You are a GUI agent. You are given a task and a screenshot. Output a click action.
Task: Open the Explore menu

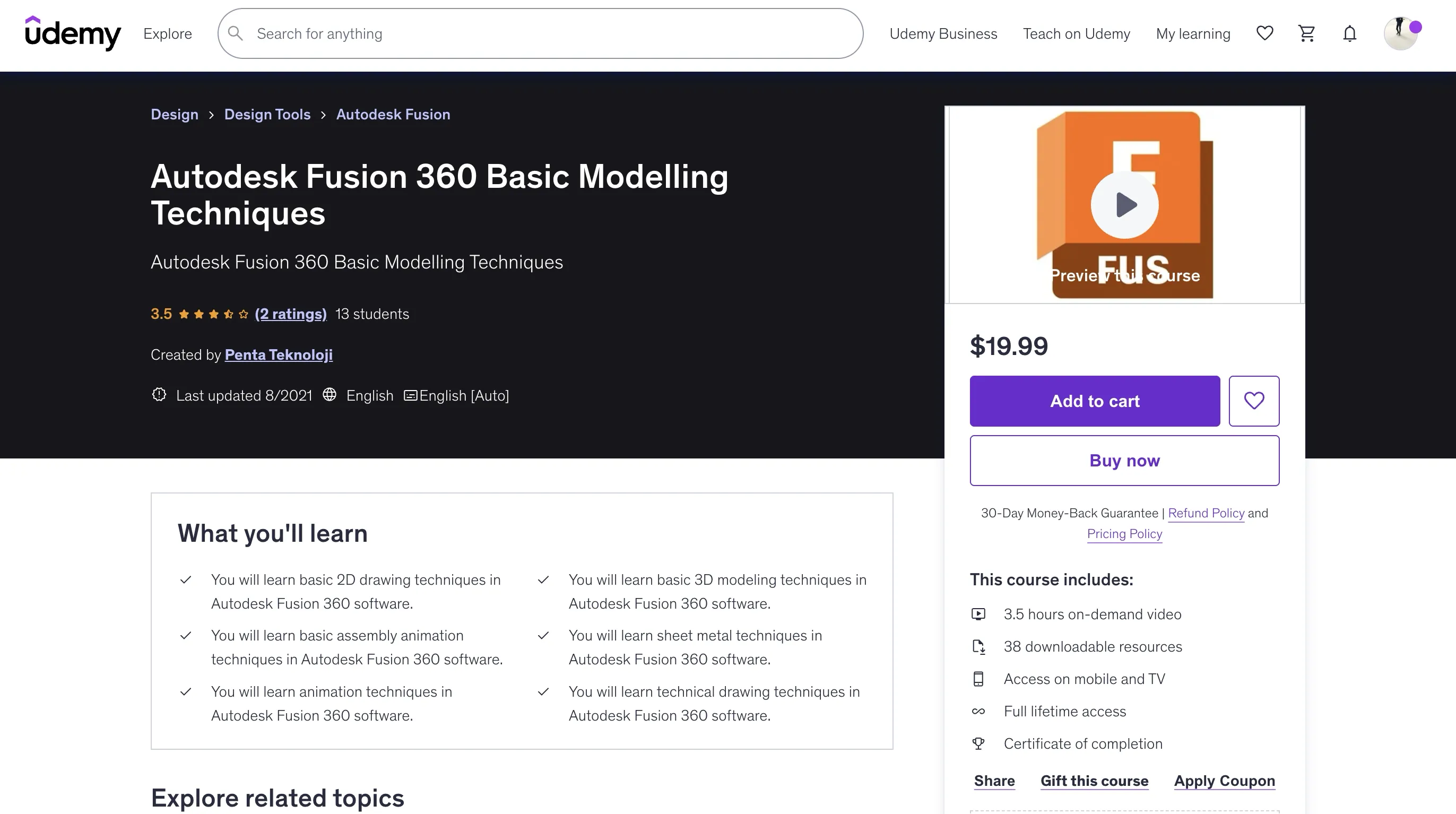(167, 33)
